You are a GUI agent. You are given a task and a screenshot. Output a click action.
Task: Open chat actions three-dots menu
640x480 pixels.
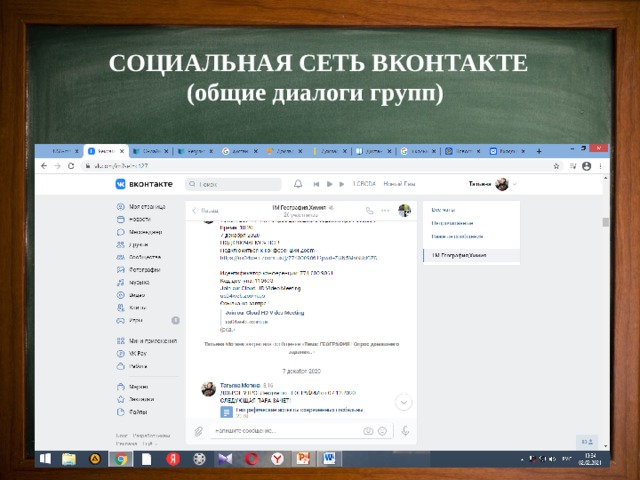coord(385,211)
